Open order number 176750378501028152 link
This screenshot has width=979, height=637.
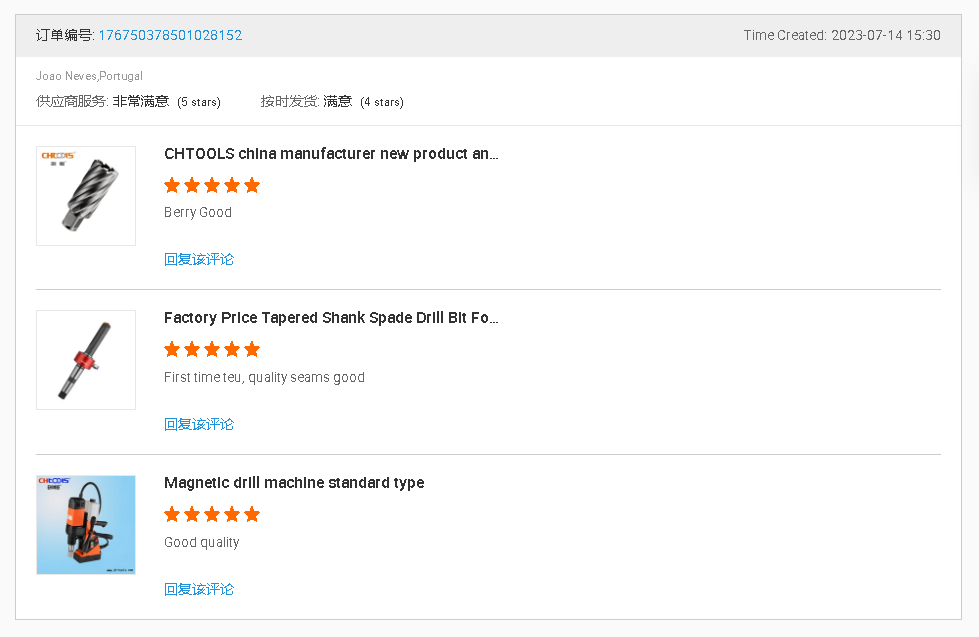click(x=170, y=36)
